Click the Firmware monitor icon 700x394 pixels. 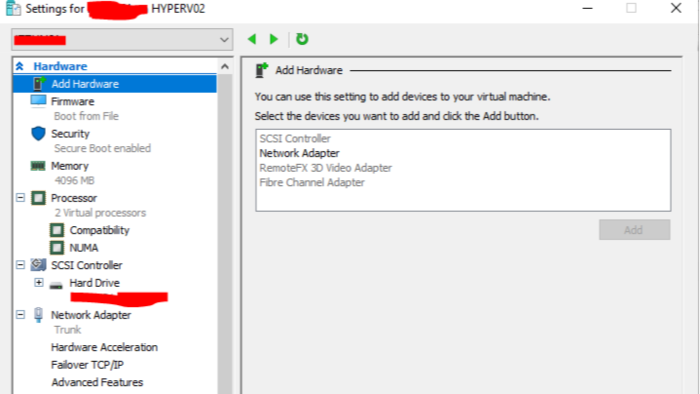tap(38, 101)
